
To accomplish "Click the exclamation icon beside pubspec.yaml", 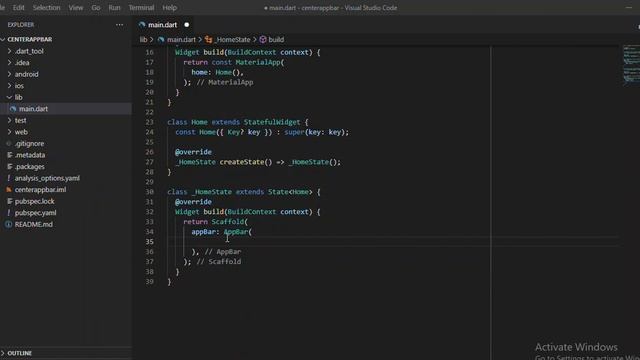I will 9,213.
